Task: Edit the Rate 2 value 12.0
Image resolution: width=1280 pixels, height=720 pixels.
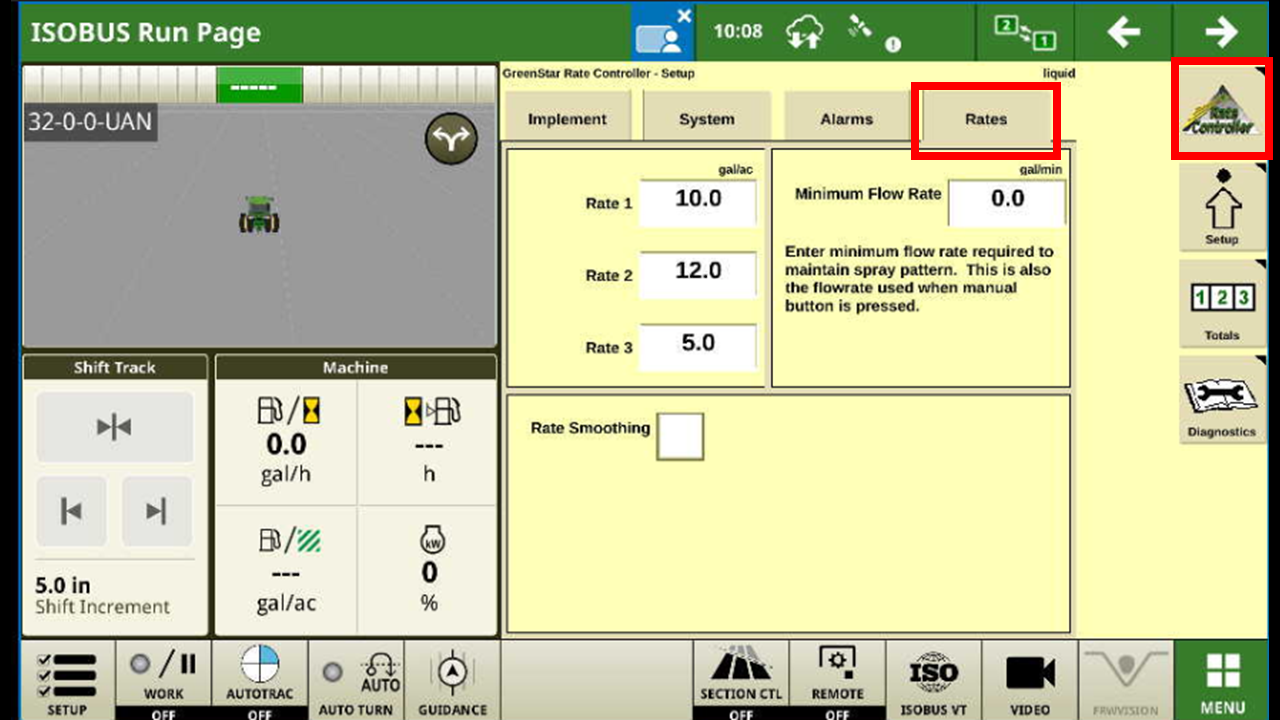Action: click(698, 275)
